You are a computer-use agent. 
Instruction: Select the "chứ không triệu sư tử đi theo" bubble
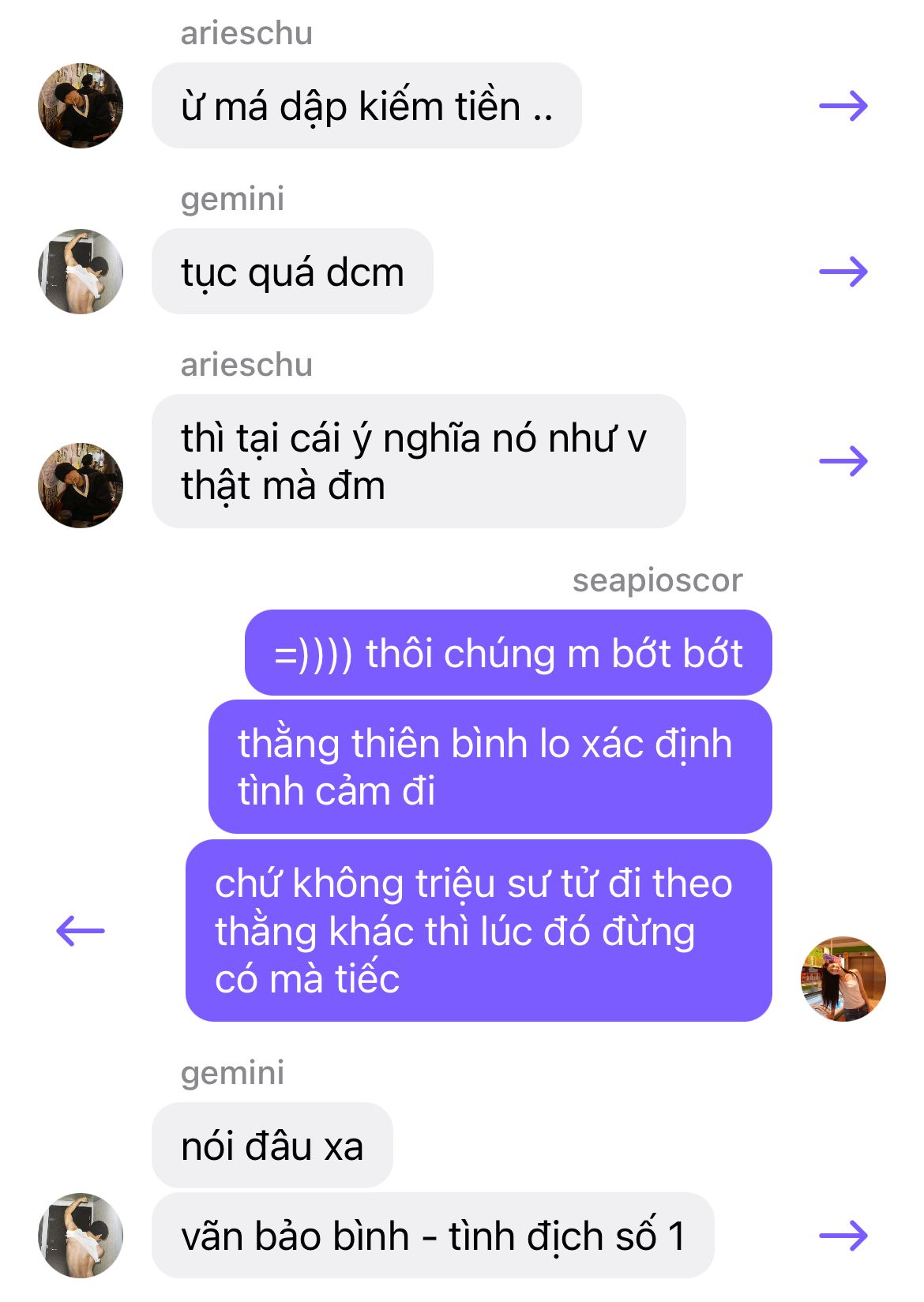pyautogui.click(x=479, y=931)
